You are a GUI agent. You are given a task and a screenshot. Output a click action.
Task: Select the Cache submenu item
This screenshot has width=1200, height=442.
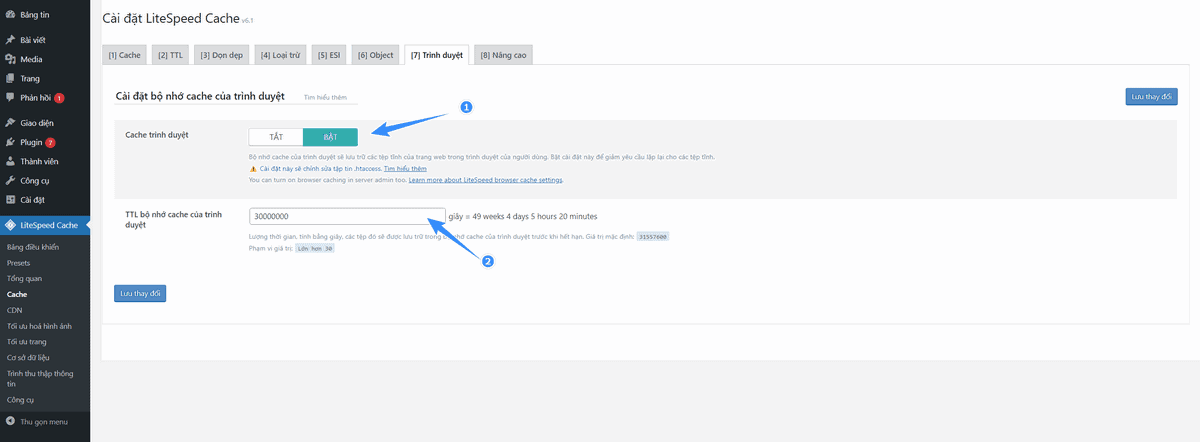(x=17, y=295)
